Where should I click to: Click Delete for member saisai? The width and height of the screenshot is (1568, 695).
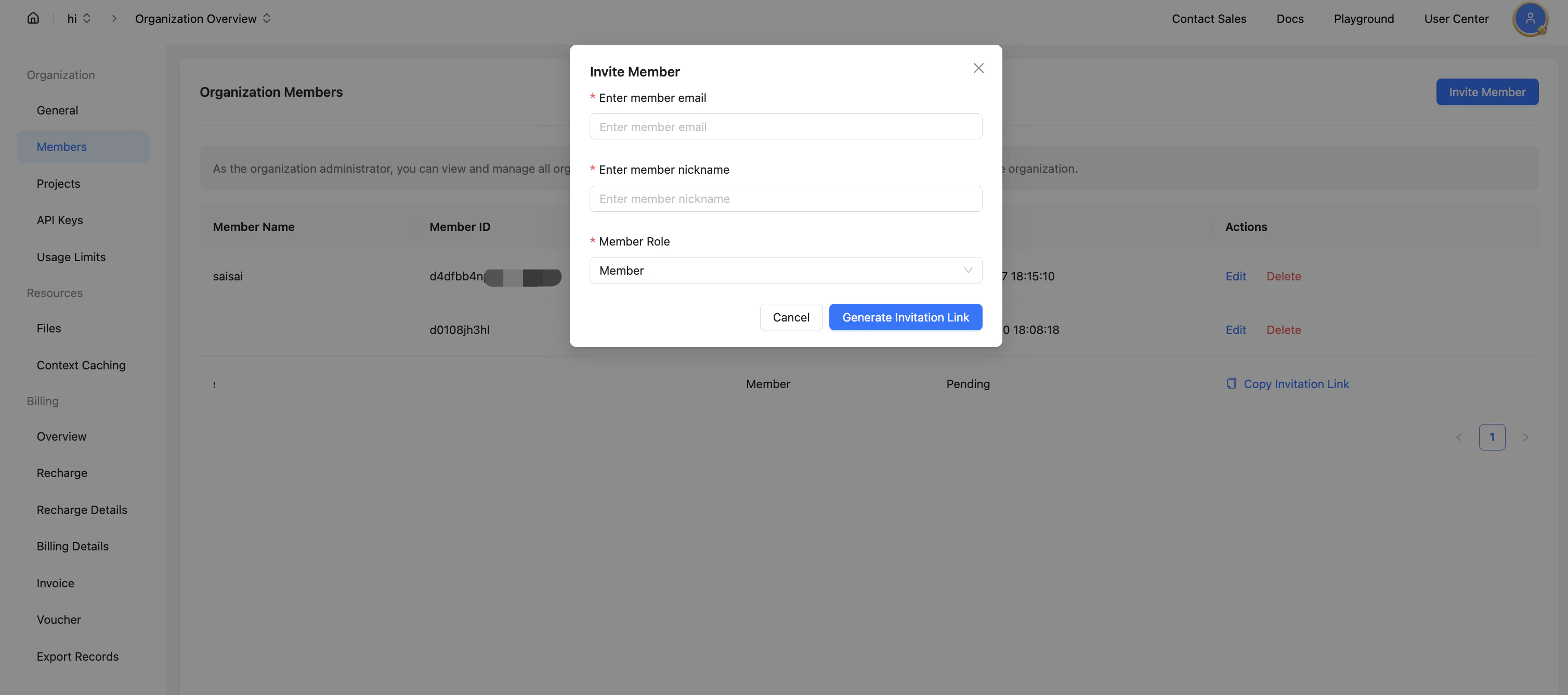tap(1283, 277)
